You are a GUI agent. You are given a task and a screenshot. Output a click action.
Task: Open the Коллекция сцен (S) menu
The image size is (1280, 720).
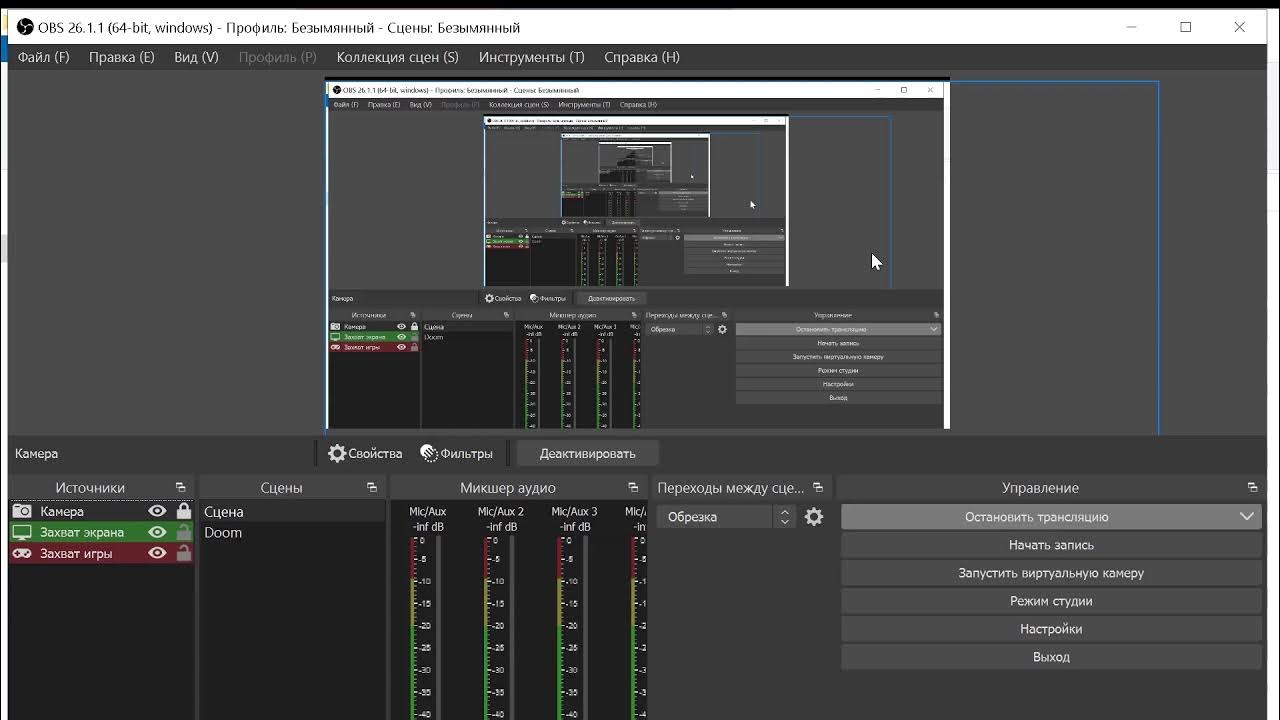397,57
